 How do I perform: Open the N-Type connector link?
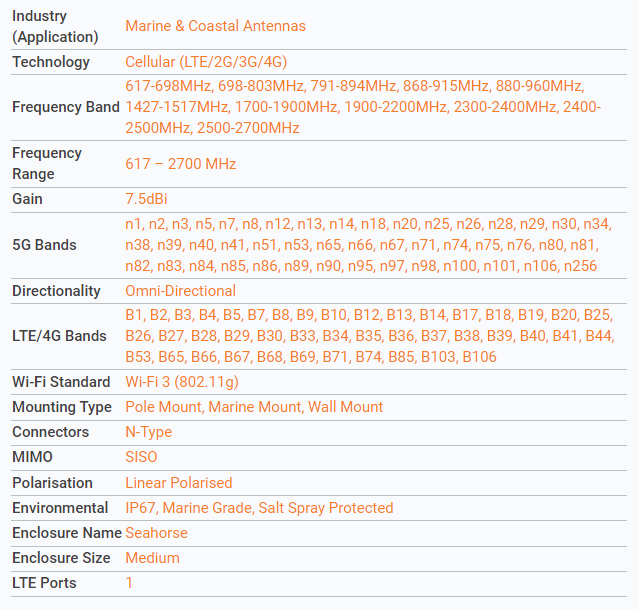point(149,432)
